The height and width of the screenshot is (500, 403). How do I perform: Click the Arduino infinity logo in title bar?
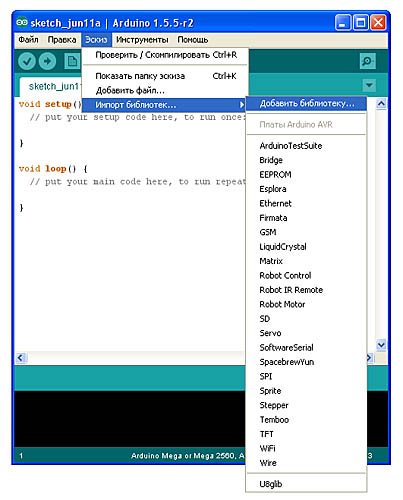[22, 22]
